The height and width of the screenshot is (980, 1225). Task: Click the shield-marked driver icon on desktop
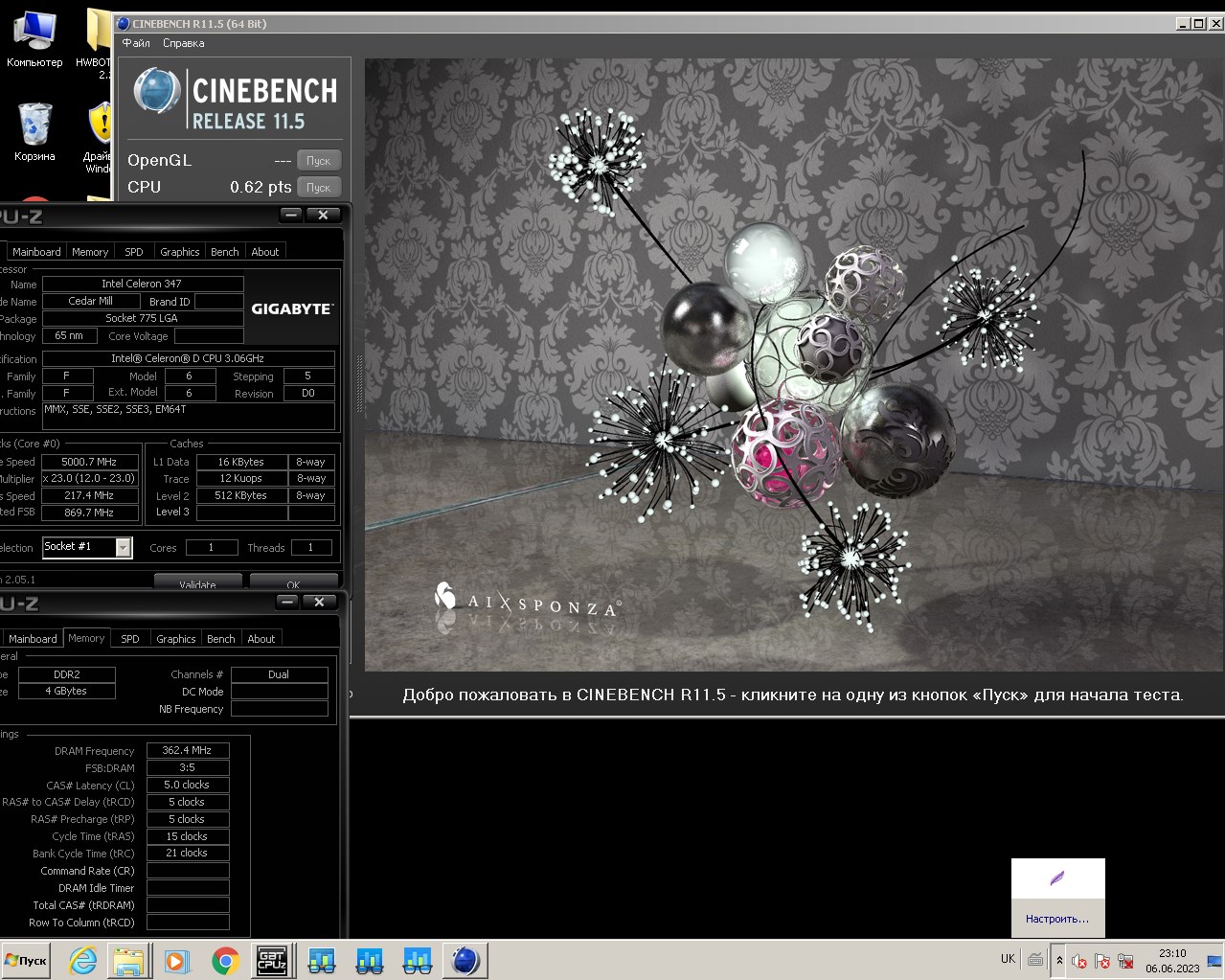pyautogui.click(x=99, y=137)
